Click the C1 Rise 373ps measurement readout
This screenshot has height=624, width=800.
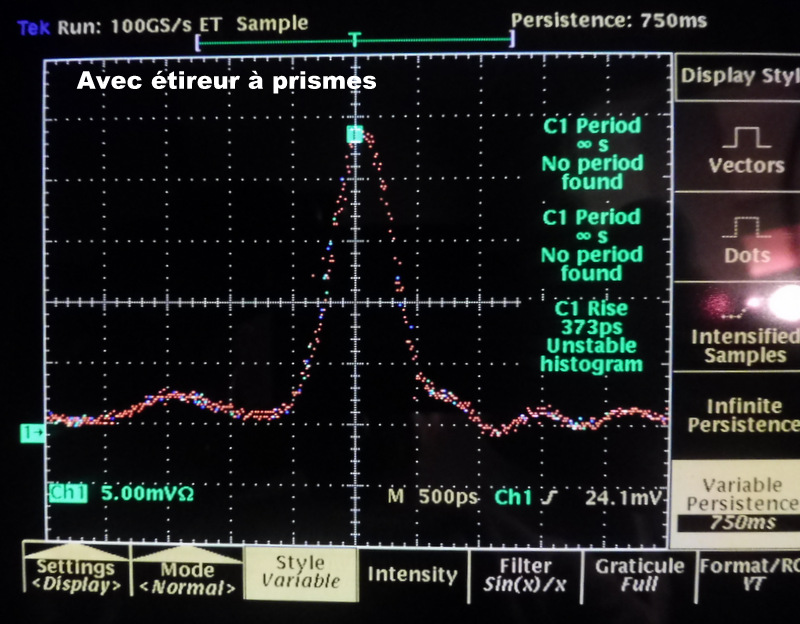591,337
